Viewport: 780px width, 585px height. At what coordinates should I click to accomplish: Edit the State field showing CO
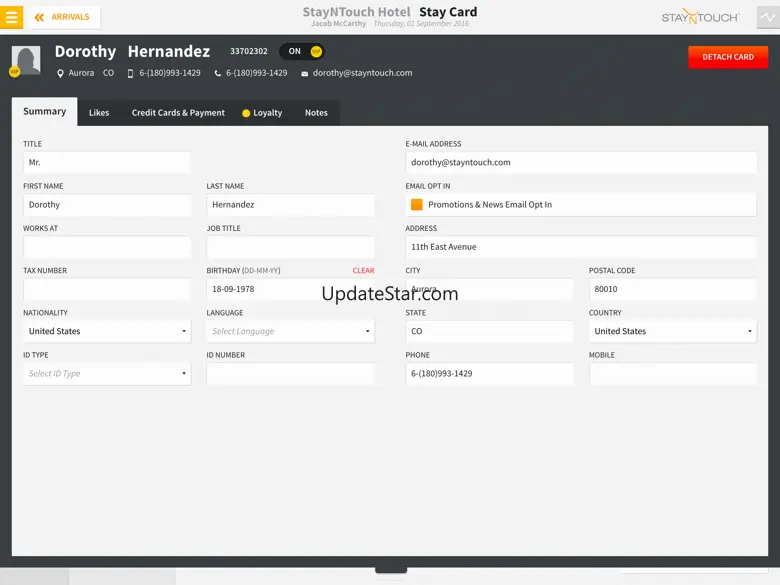[x=489, y=331]
